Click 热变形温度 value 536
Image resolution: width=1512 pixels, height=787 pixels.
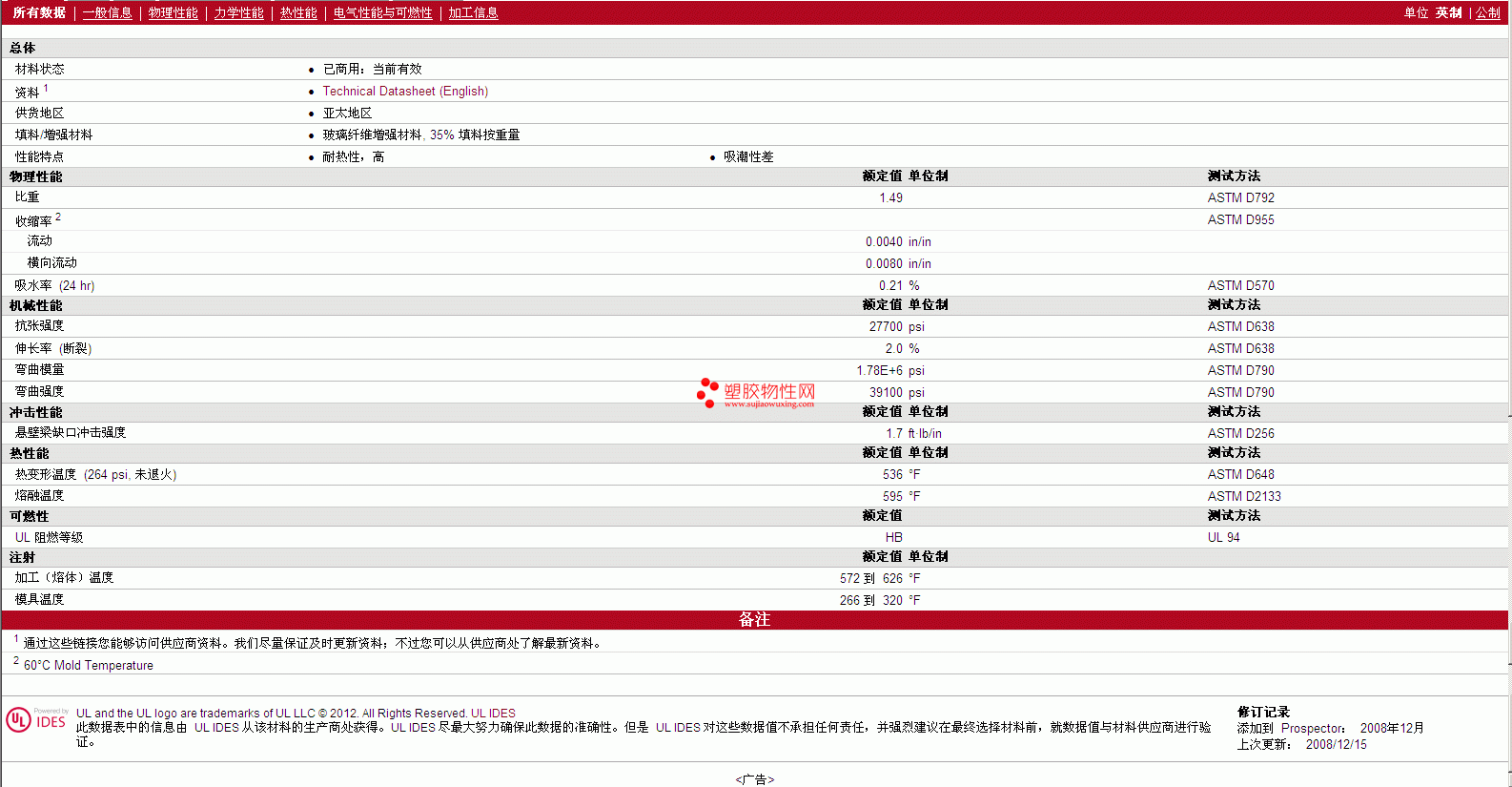892,475
